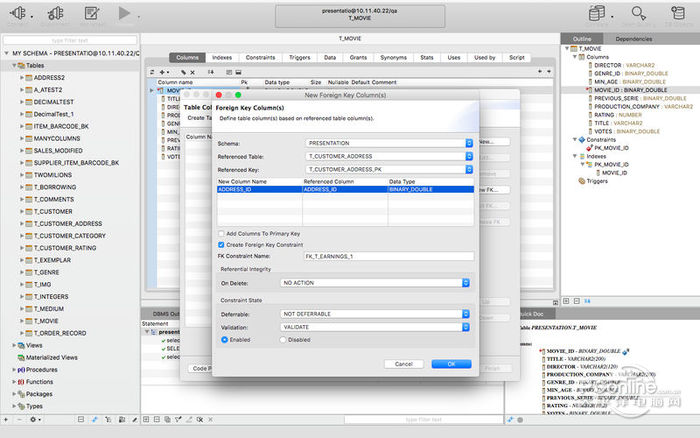Click the FK Constraint Name input field
700x438 pixels.
tap(388, 256)
